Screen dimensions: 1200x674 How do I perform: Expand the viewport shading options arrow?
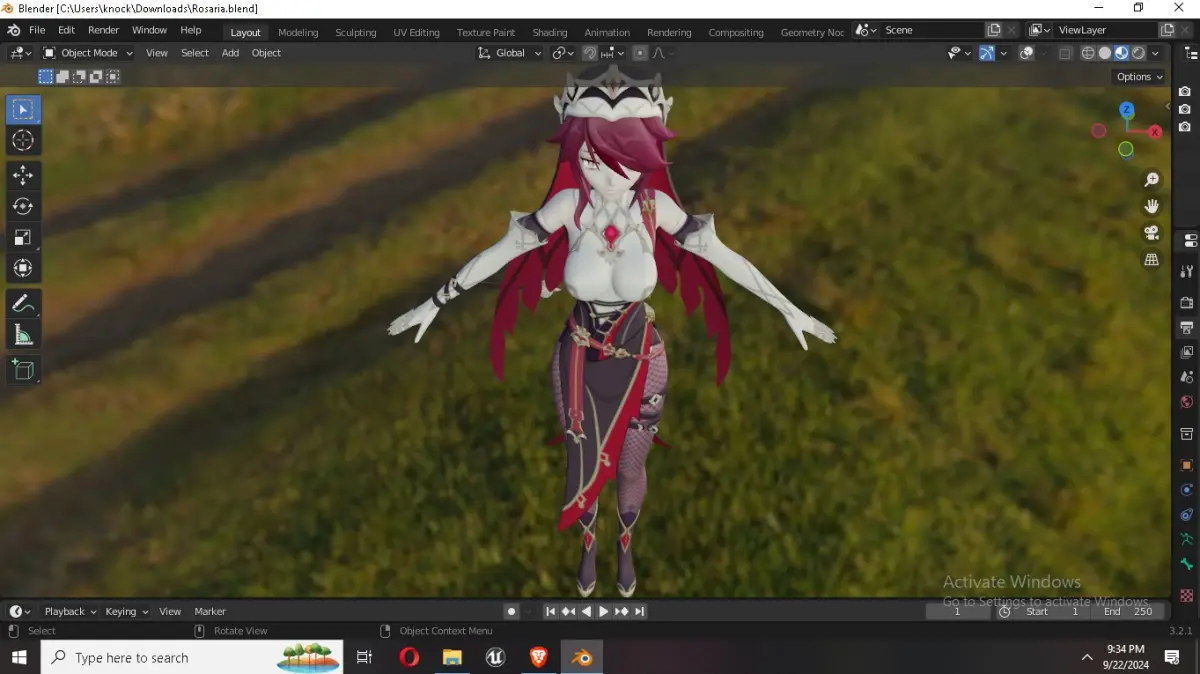pyautogui.click(x=1155, y=53)
